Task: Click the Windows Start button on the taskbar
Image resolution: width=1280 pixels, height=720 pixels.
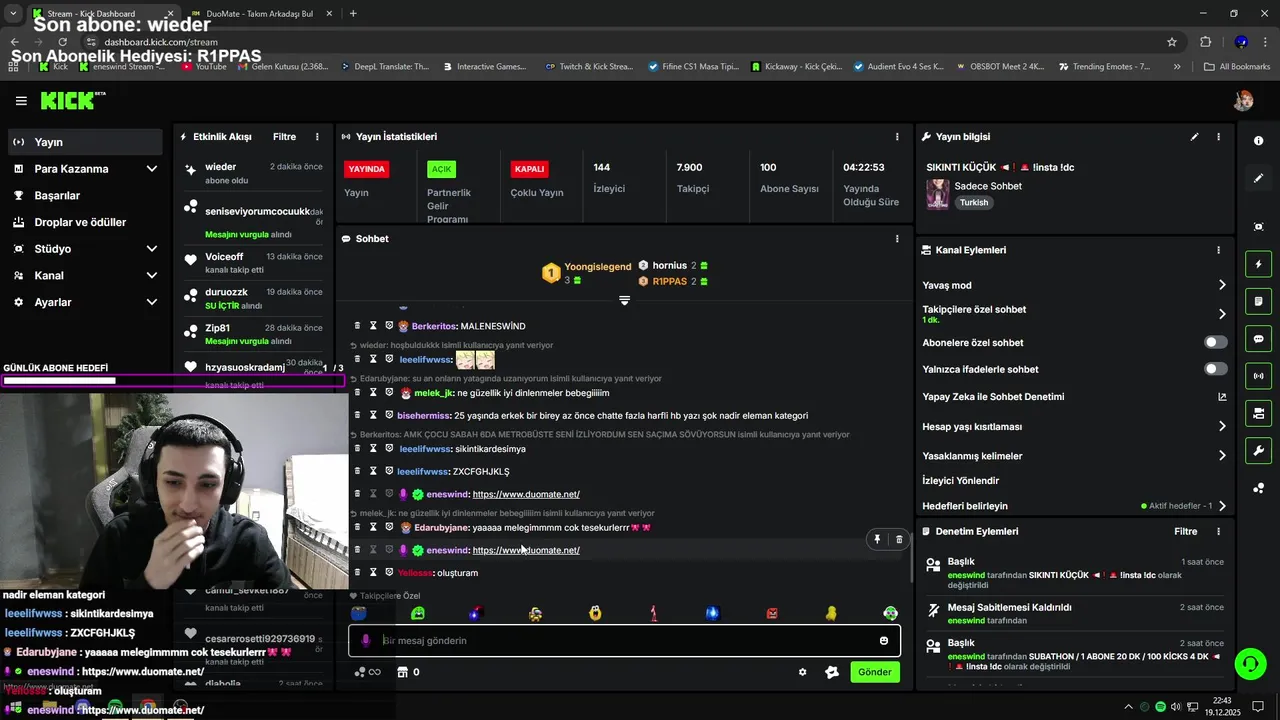Action: 14,707
